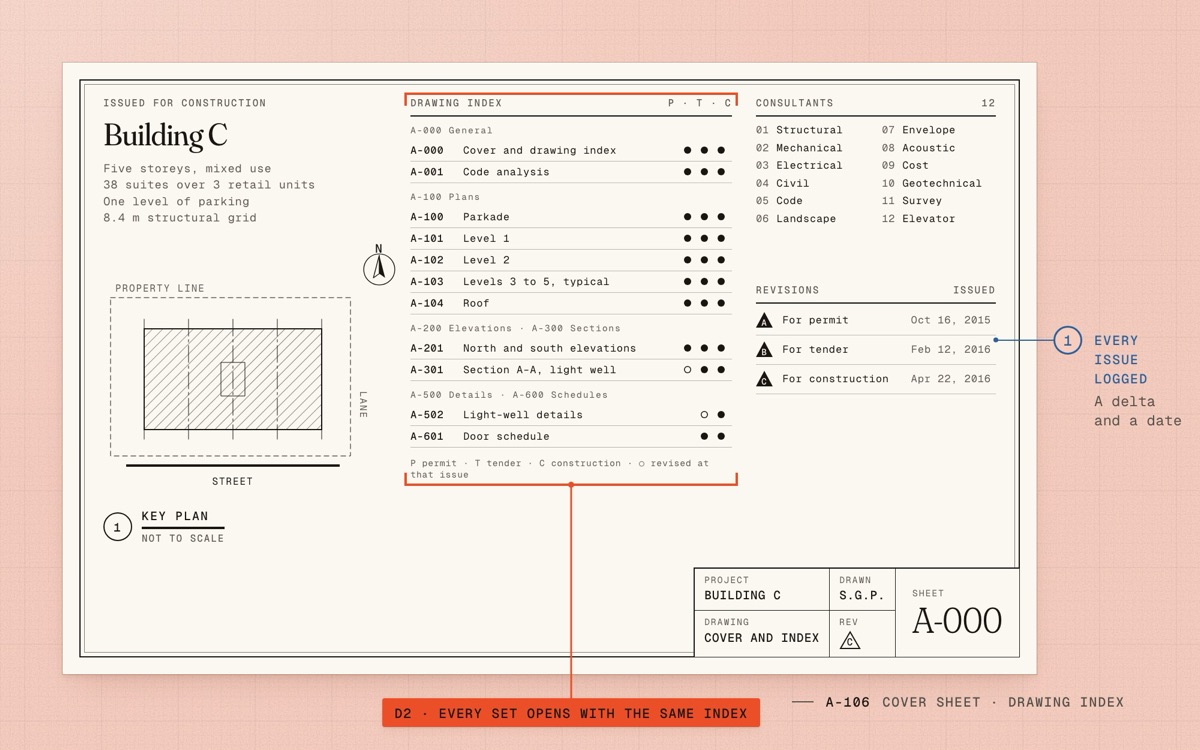Select consultant 12 Elevator
The height and width of the screenshot is (750, 1200).
pyautogui.click(x=918, y=219)
